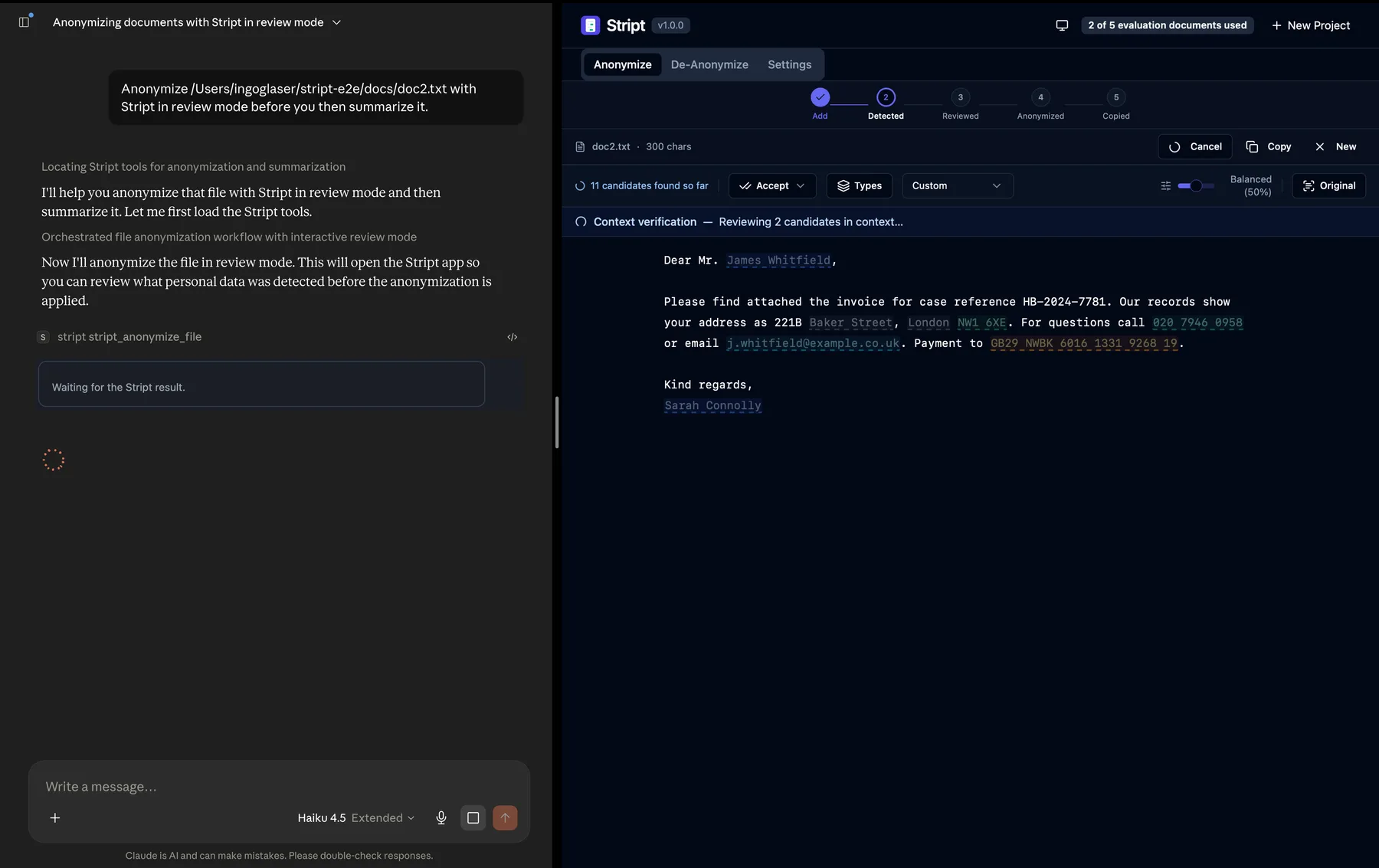Click the S icon beside stript tool
The image size is (1379, 868).
(43, 337)
